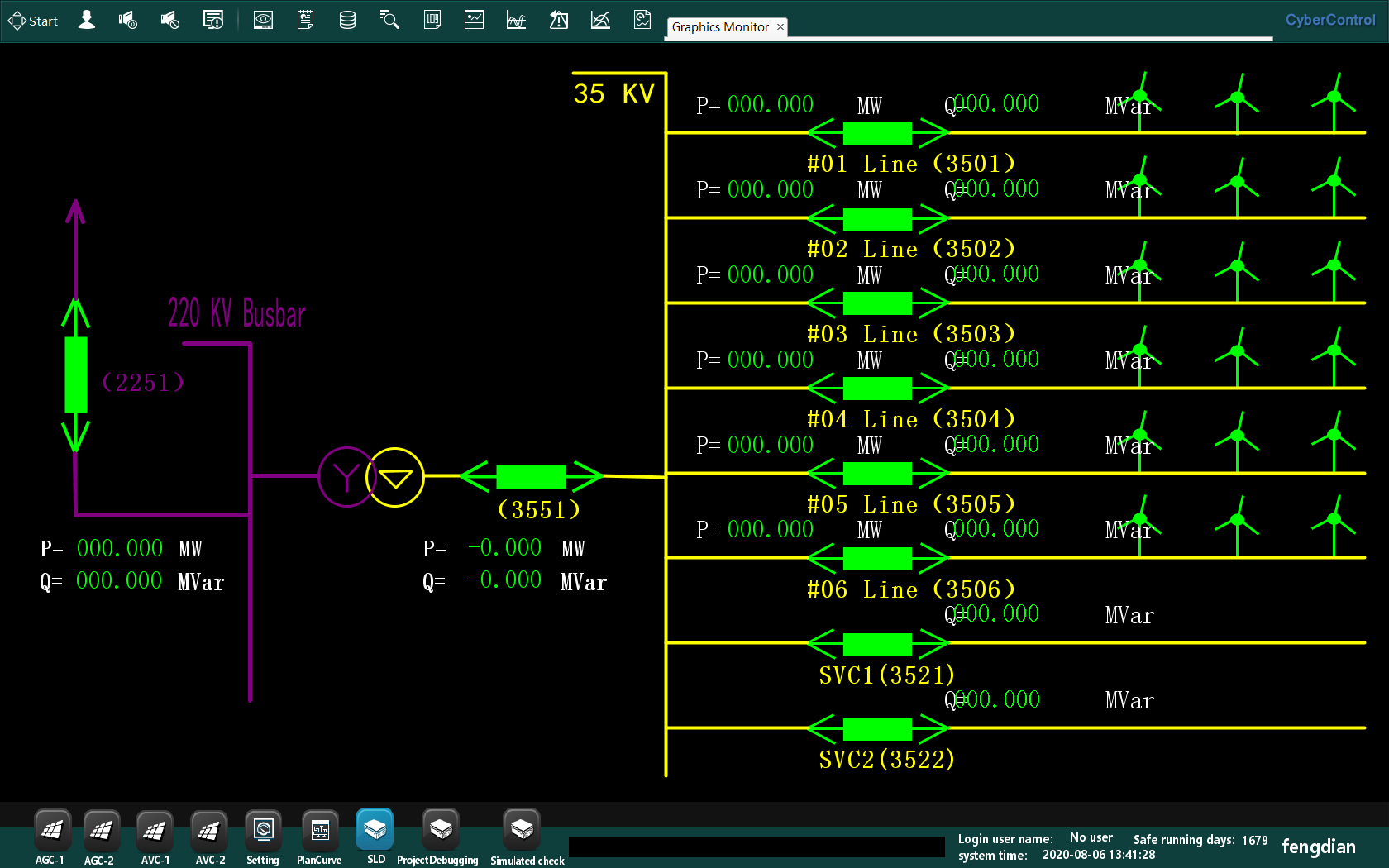Toggle the SVC1 3521 breaker
This screenshot has height=868, width=1389.
[x=877, y=643]
